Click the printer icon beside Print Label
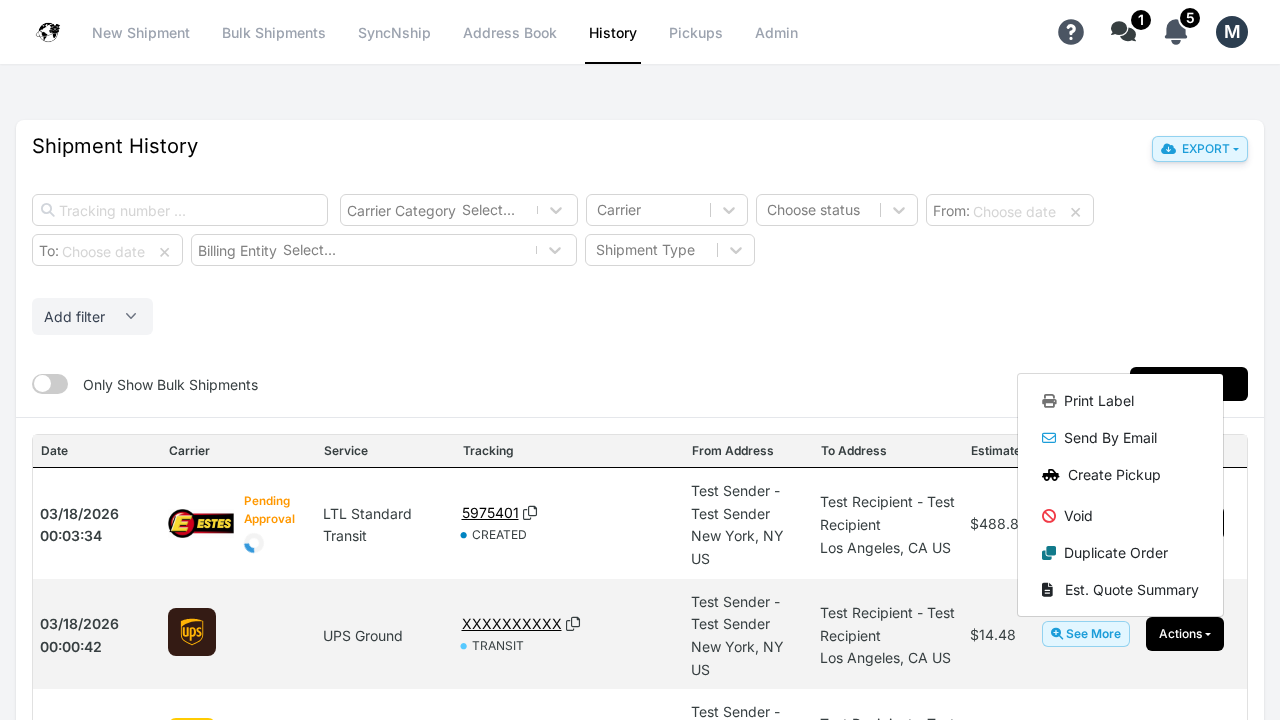Screen dimensions: 1280x720 click(1048, 400)
